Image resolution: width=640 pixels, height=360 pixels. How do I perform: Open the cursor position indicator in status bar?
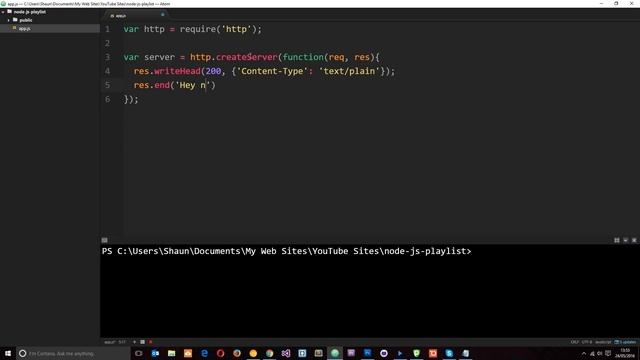pyautogui.click(x=122, y=342)
